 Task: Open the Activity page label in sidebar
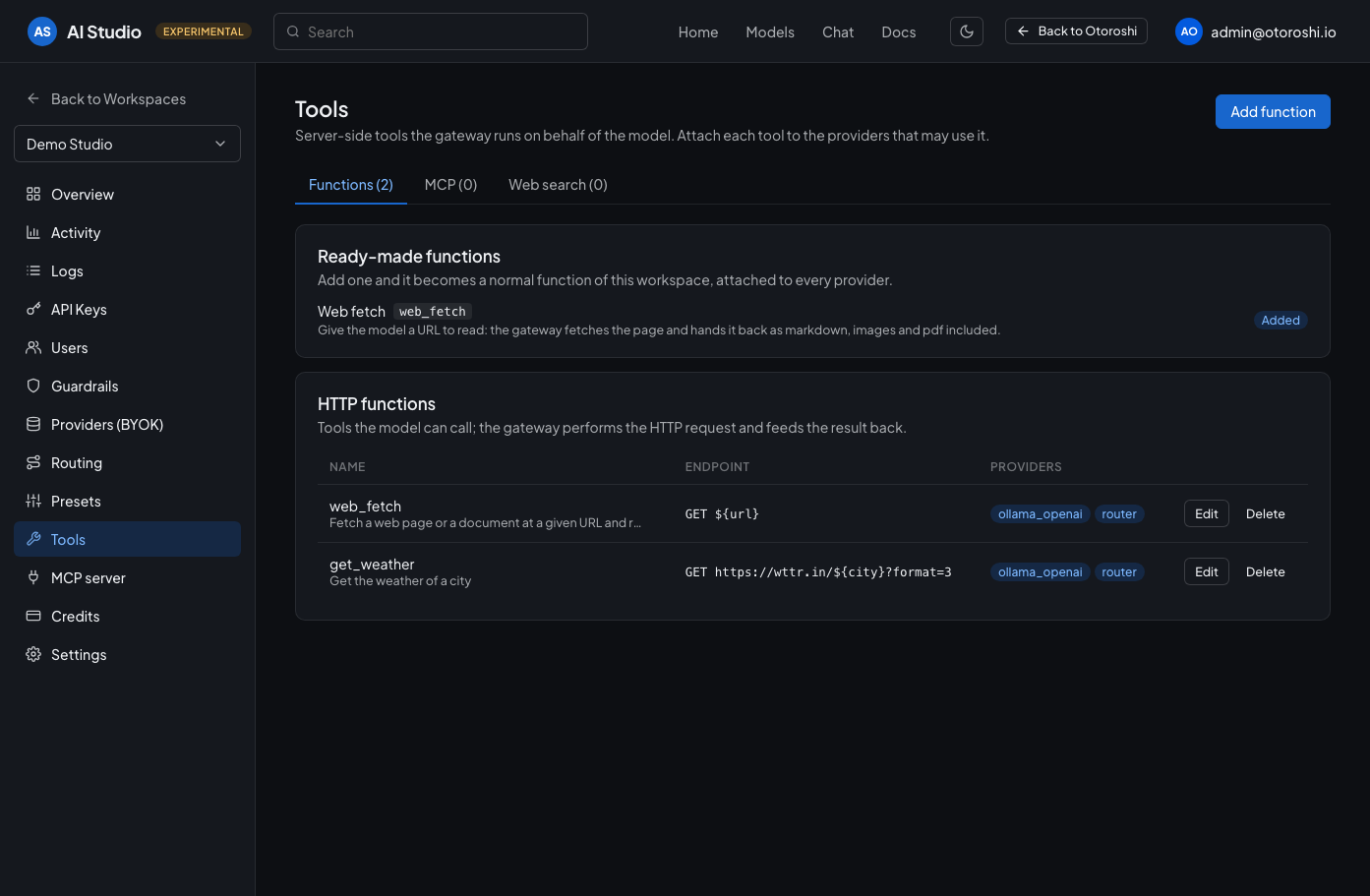tap(76, 232)
